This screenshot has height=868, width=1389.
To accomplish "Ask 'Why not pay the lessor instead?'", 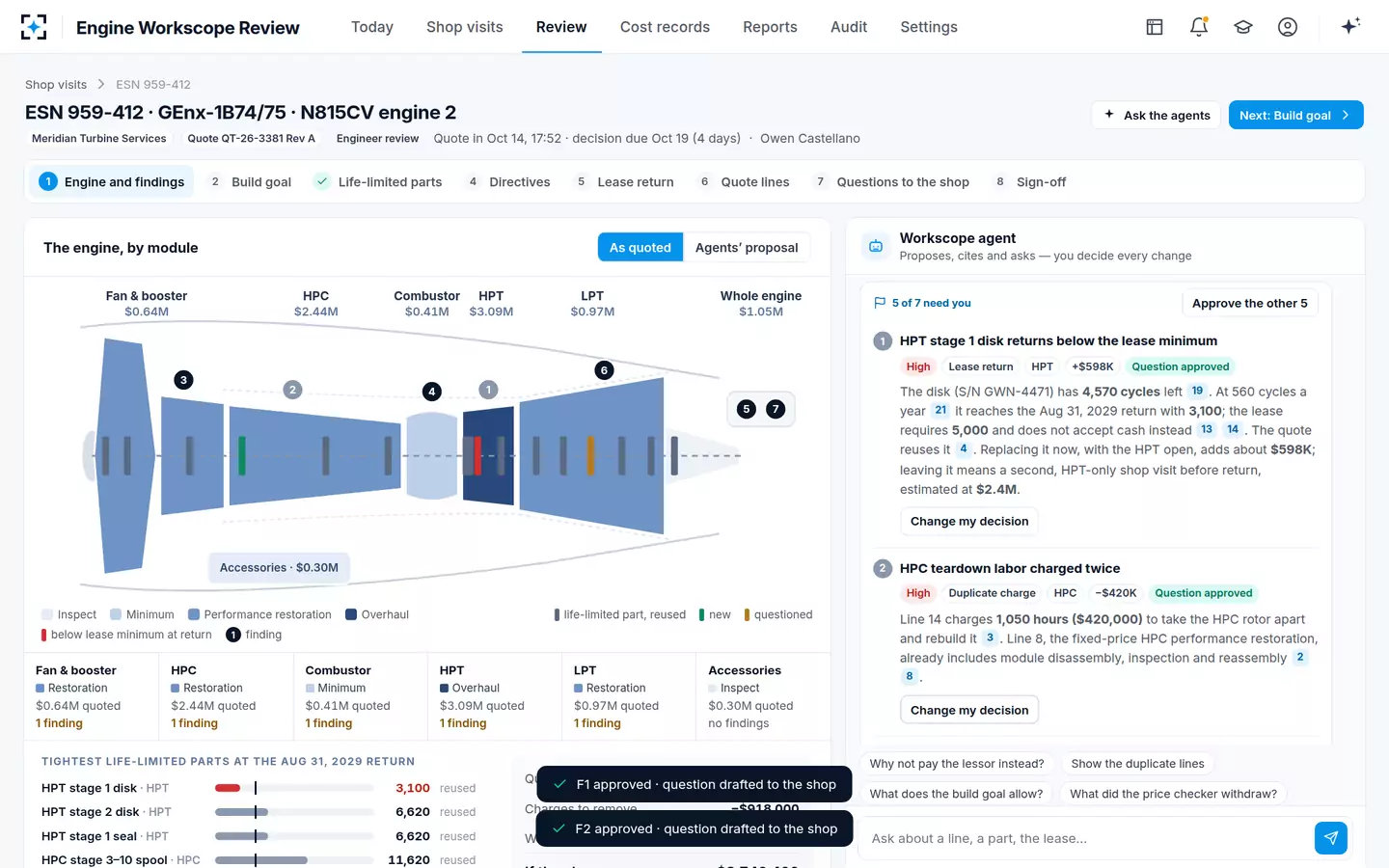I will 957,764.
